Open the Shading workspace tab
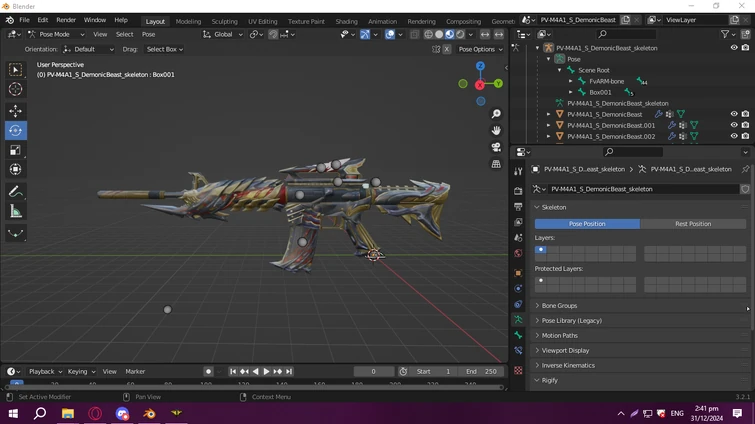The width and height of the screenshot is (755, 424). pyautogui.click(x=346, y=21)
